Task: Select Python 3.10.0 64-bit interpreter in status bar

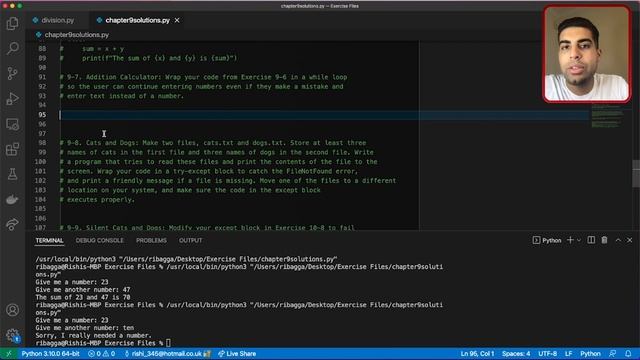Action: [51, 354]
